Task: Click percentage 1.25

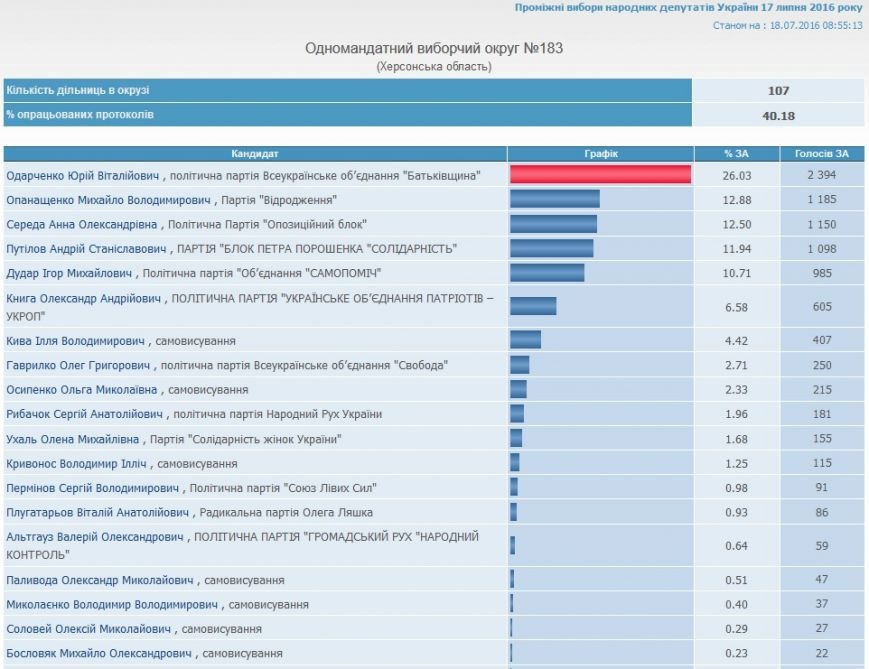Action: (737, 464)
